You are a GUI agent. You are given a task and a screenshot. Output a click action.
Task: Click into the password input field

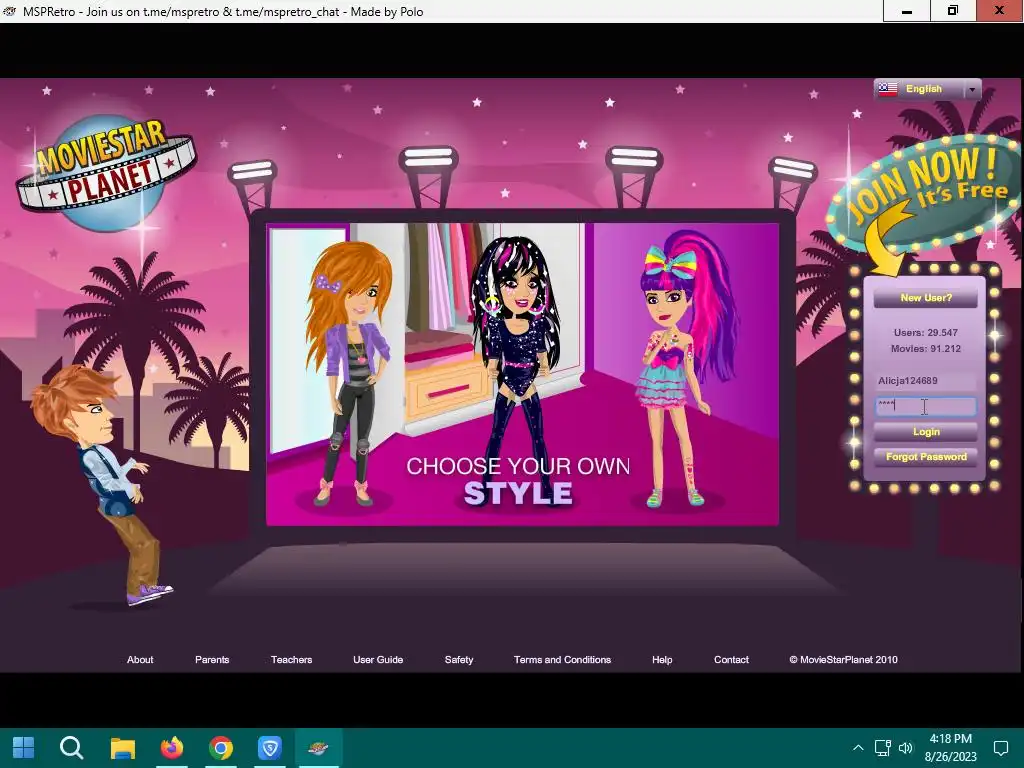point(925,406)
